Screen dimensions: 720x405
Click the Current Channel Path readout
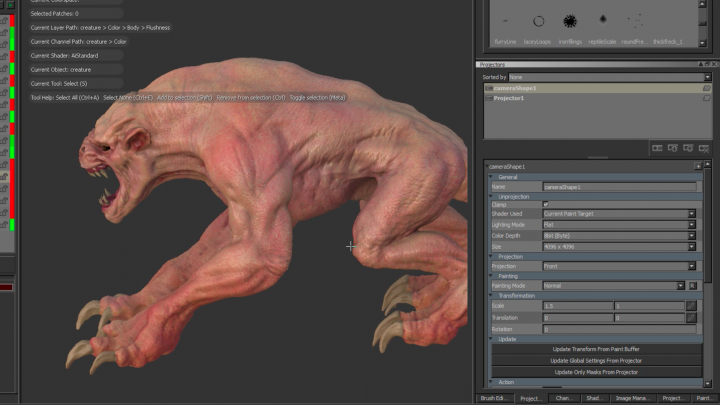(78, 41)
